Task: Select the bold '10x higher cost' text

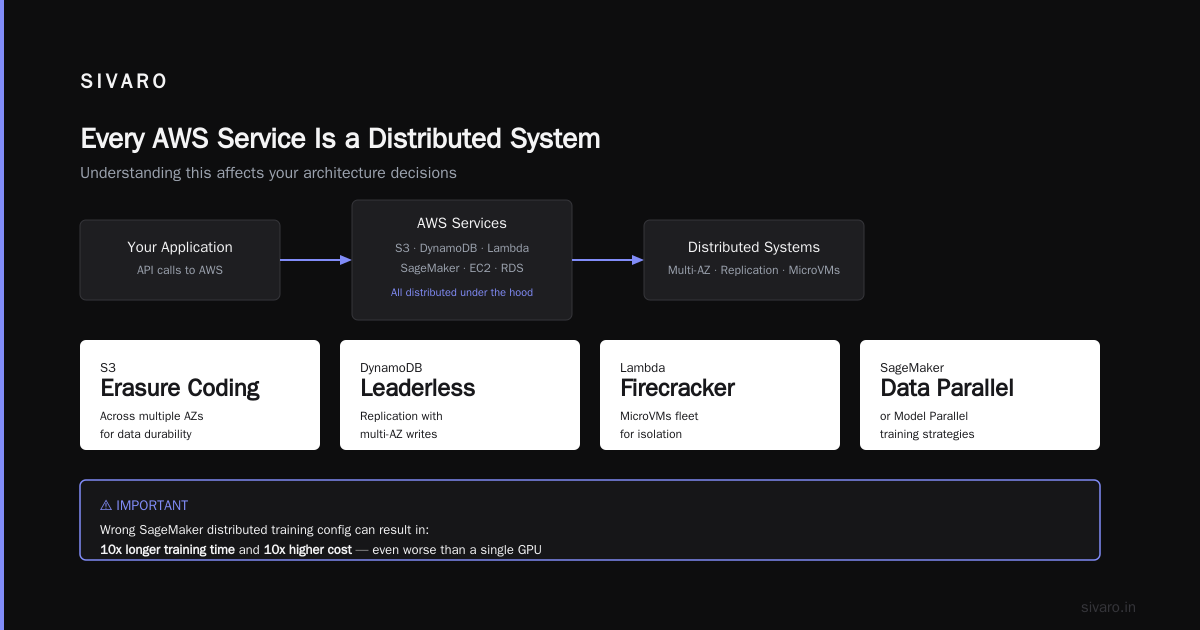Action: tap(307, 550)
